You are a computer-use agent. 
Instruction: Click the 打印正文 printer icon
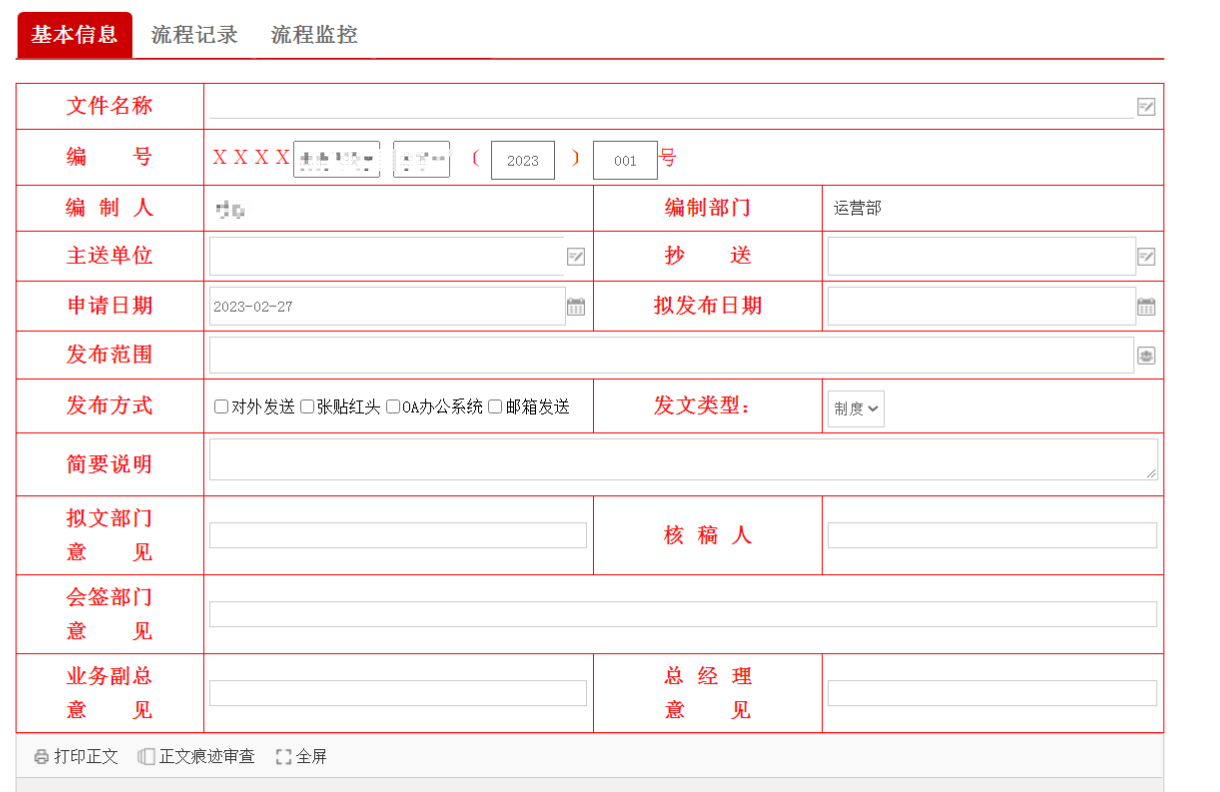41,757
